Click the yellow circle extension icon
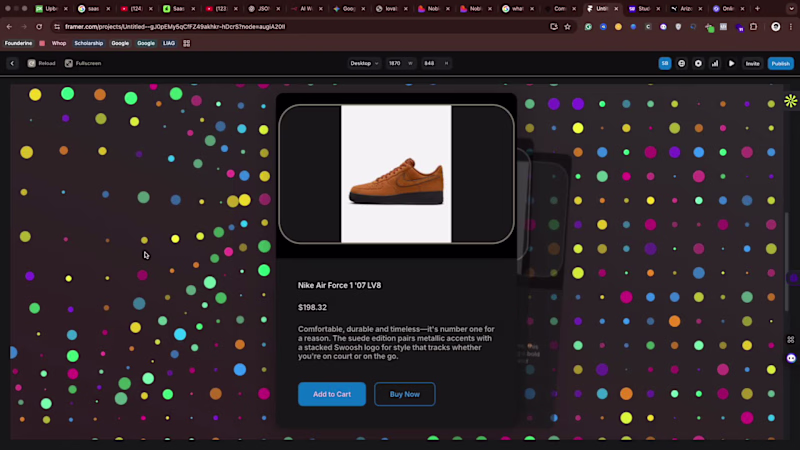Image resolution: width=800 pixels, height=450 pixels. (x=618, y=27)
